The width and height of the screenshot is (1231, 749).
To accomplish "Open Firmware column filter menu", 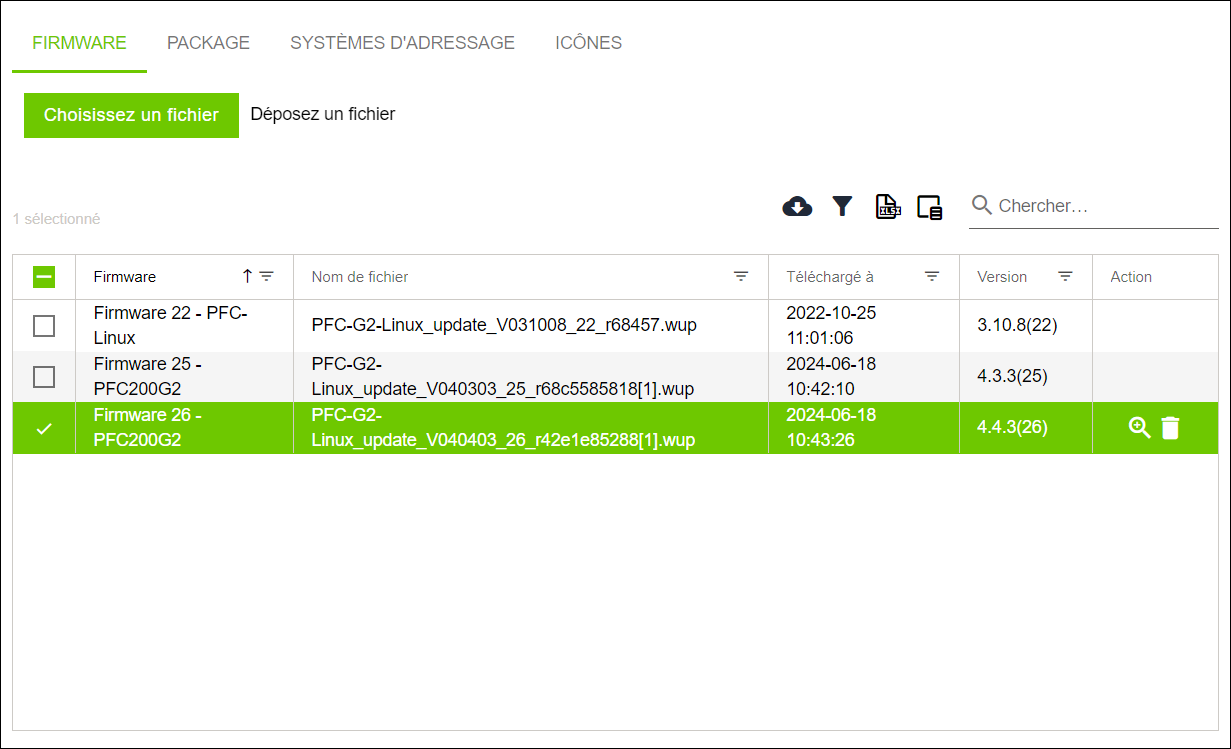I will coord(266,276).
